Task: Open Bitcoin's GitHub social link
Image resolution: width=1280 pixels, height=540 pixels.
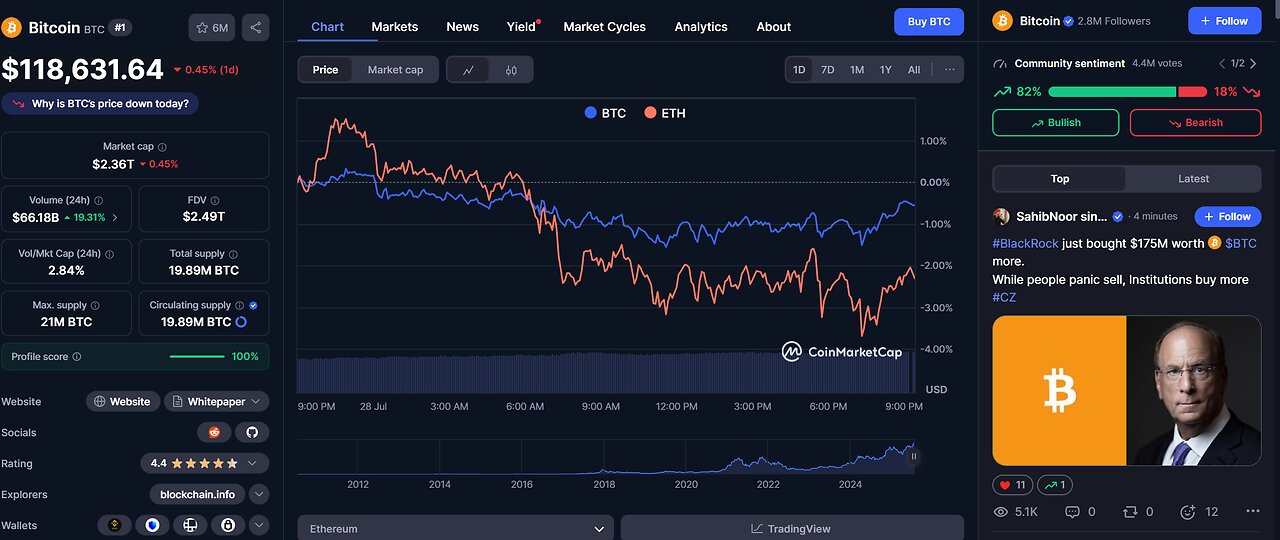Action: [252, 433]
